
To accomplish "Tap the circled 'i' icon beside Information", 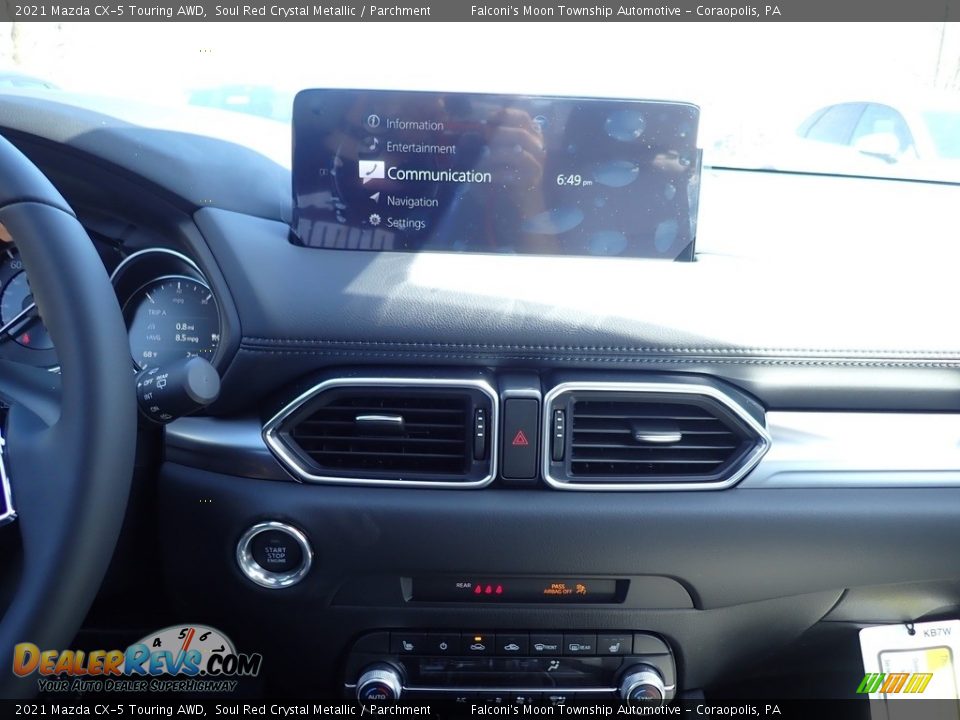I will (373, 121).
